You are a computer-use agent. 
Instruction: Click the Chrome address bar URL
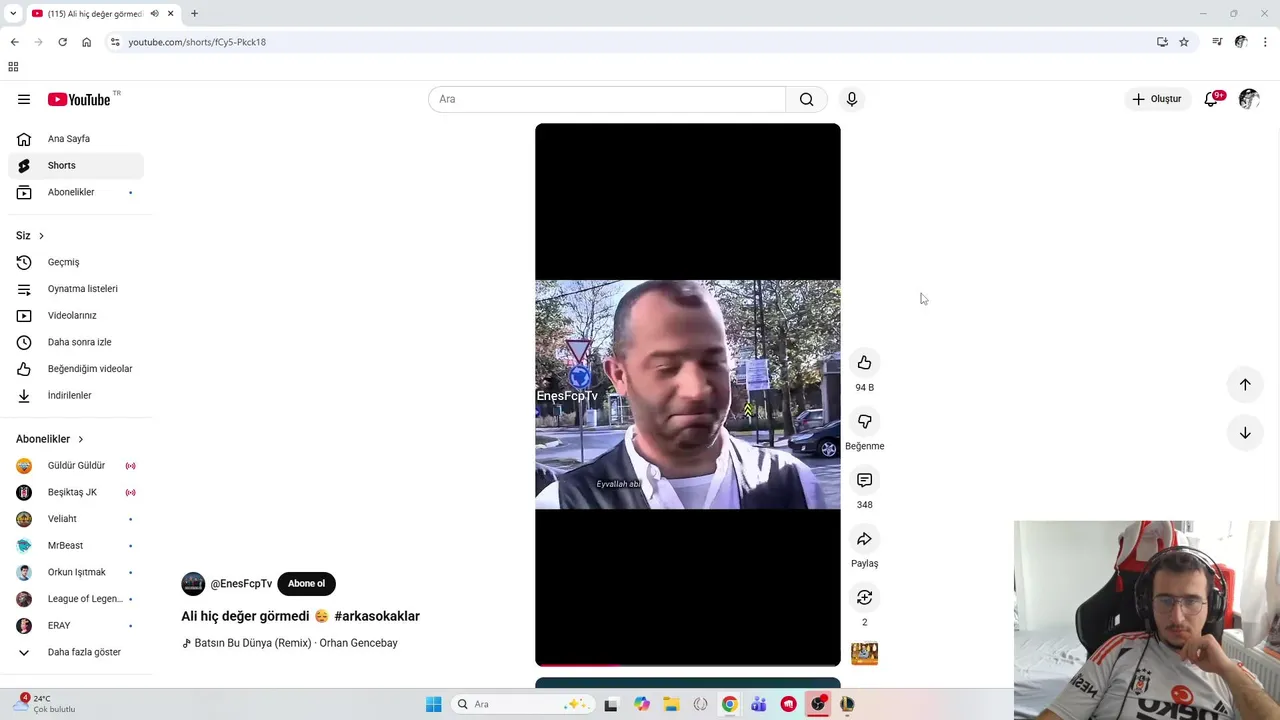197,42
